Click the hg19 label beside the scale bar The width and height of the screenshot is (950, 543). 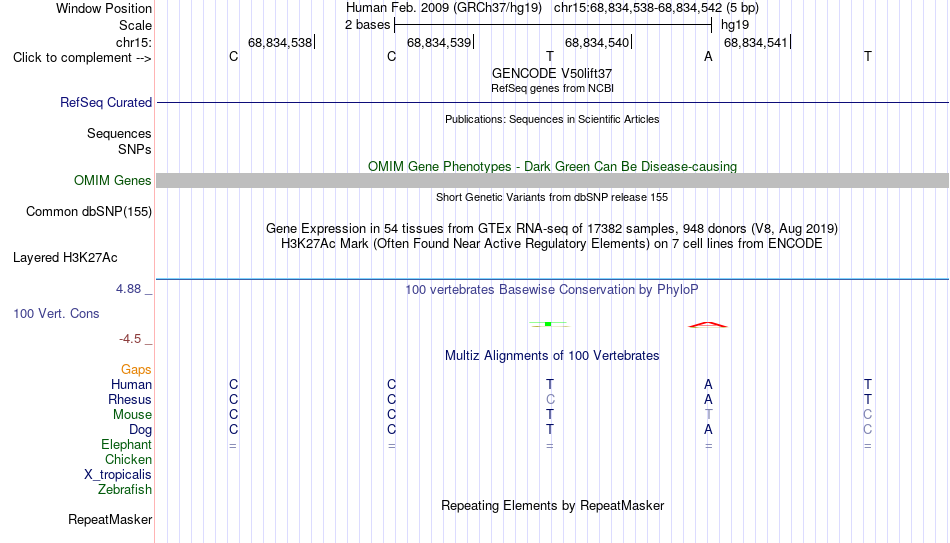click(735, 25)
